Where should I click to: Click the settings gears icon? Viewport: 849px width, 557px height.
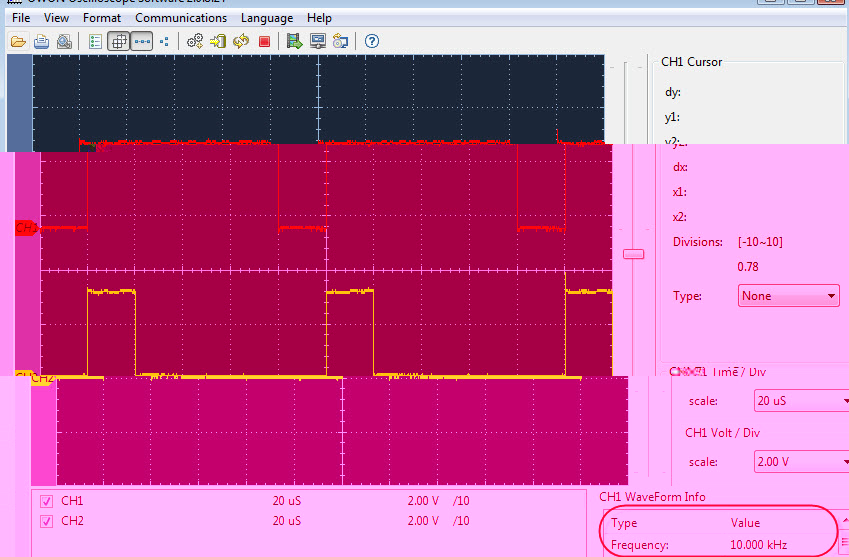pyautogui.click(x=194, y=41)
